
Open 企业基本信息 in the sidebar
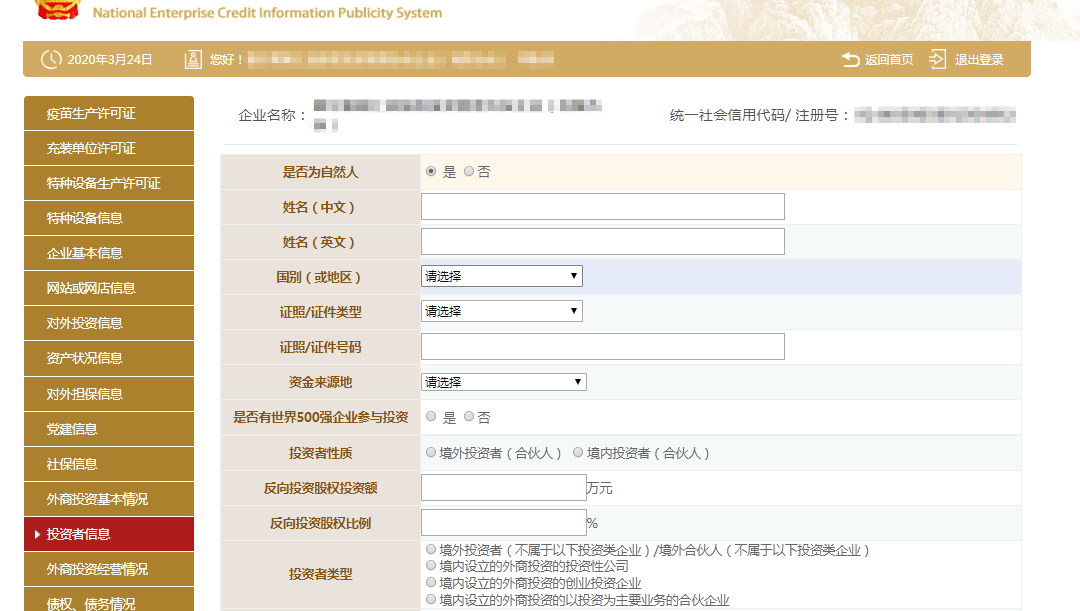click(x=108, y=253)
